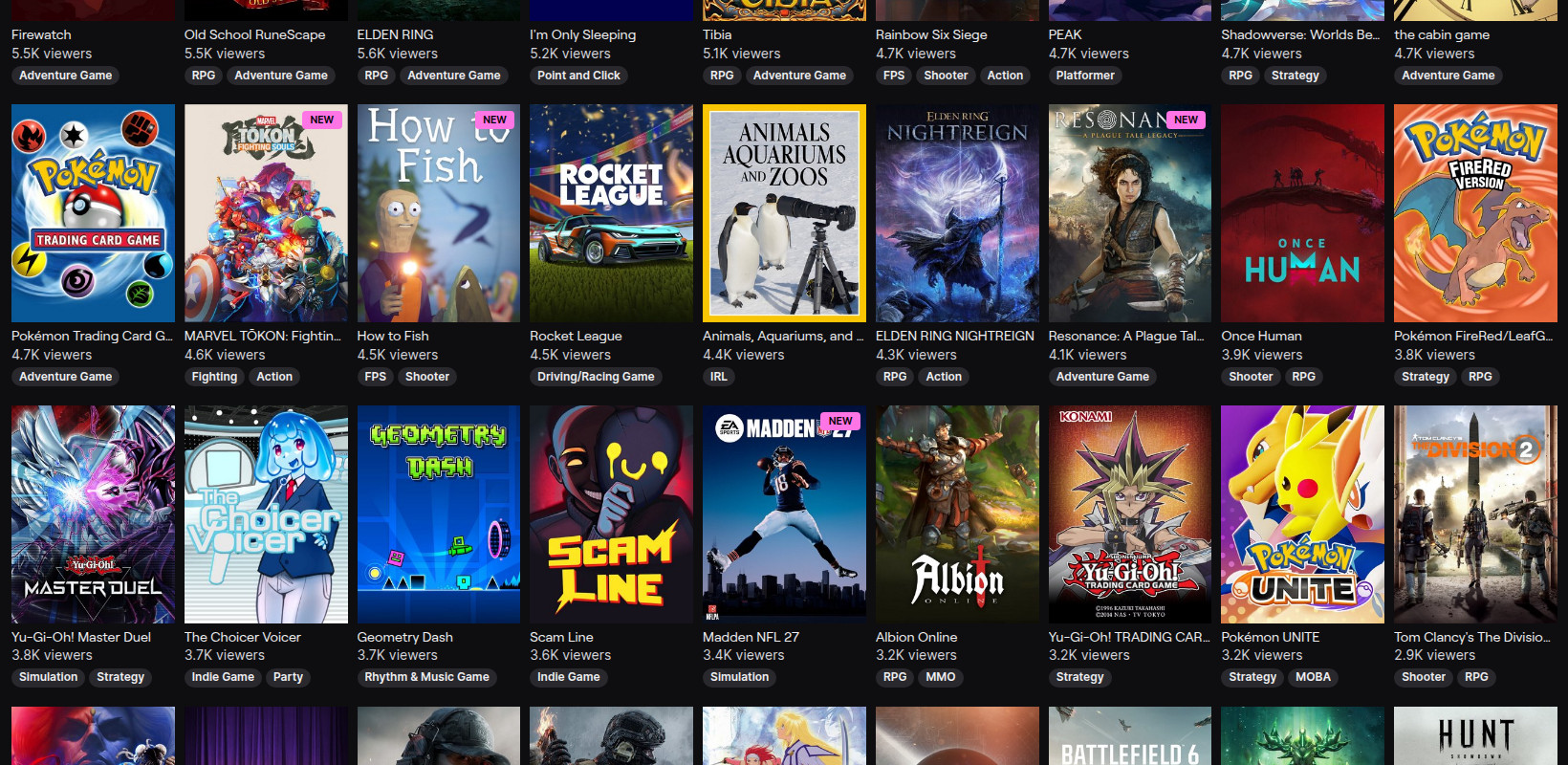The image size is (1568, 765).
Task: Click "4.4K viewers" under Animals, Aquariums
Action: pos(744,355)
